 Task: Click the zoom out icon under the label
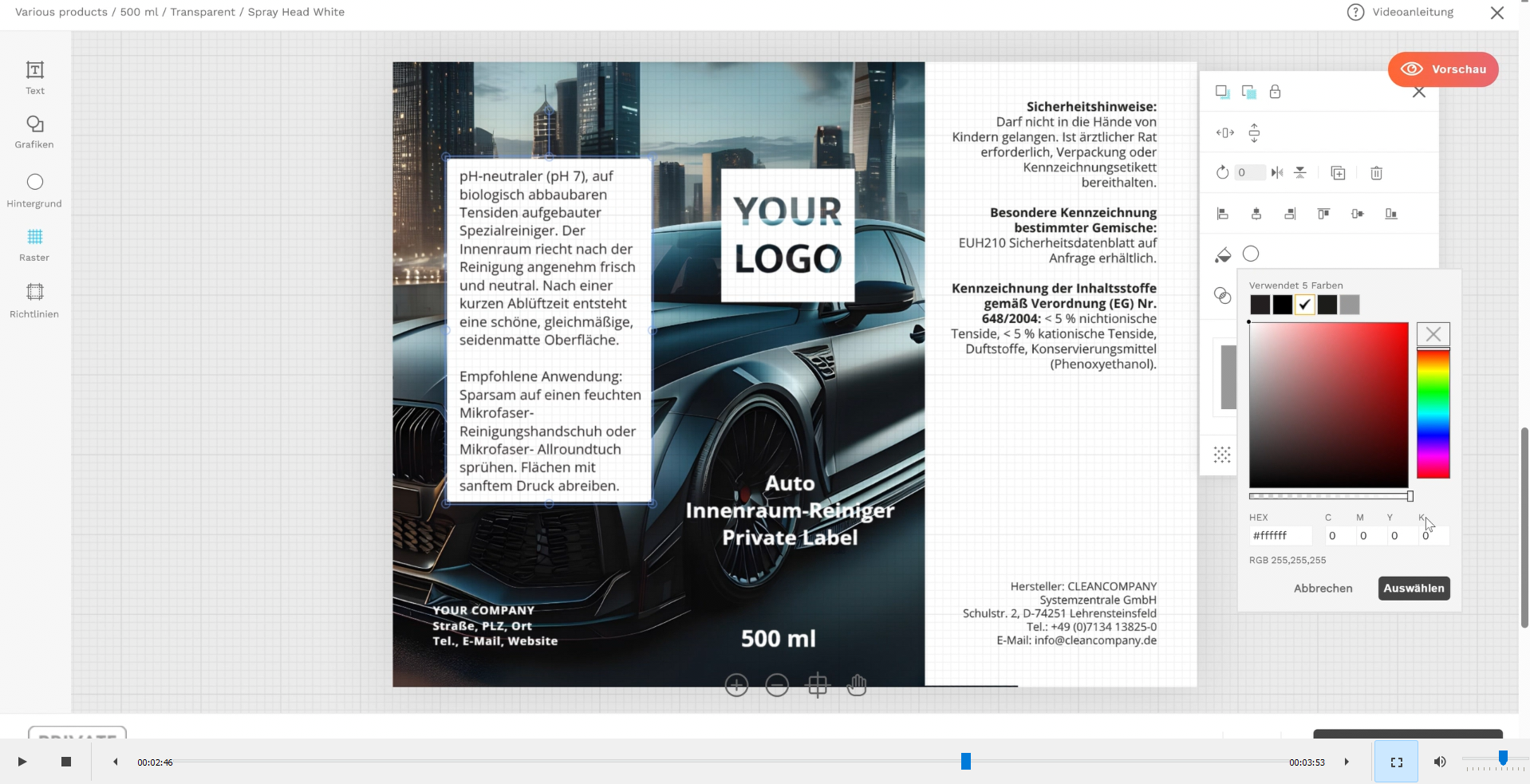click(777, 684)
